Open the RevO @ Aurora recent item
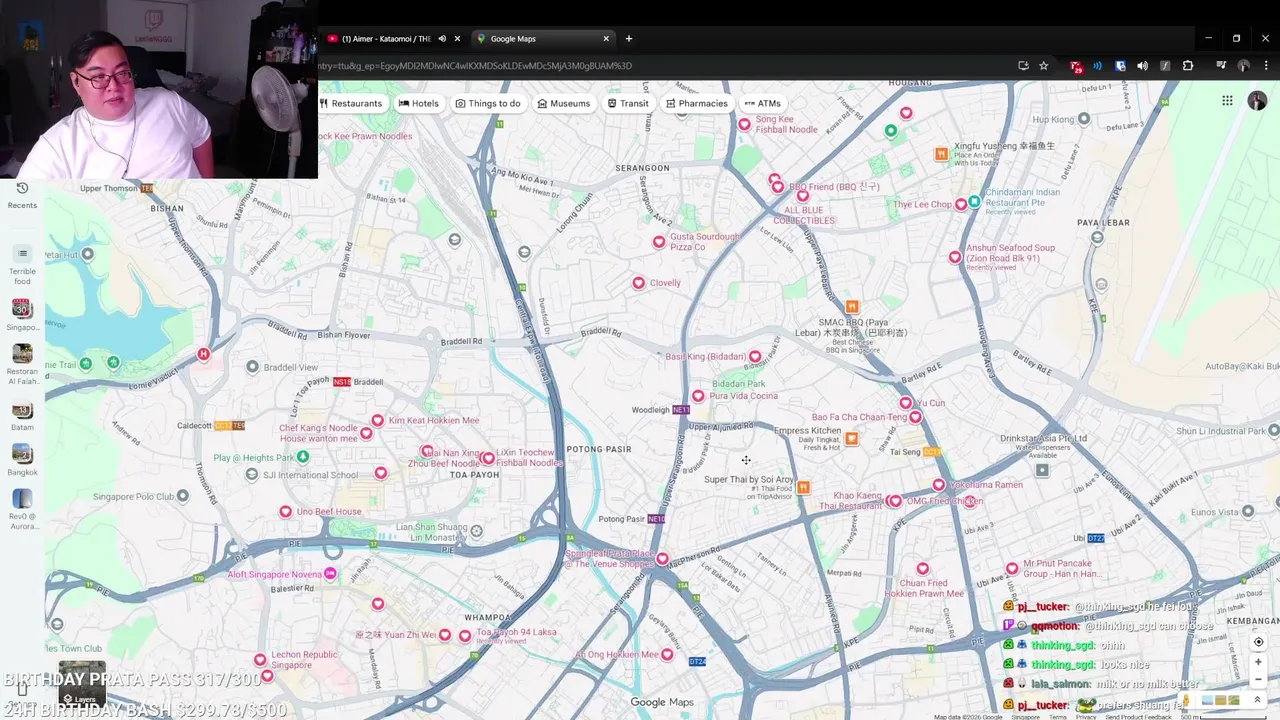The image size is (1280, 720). [22, 508]
